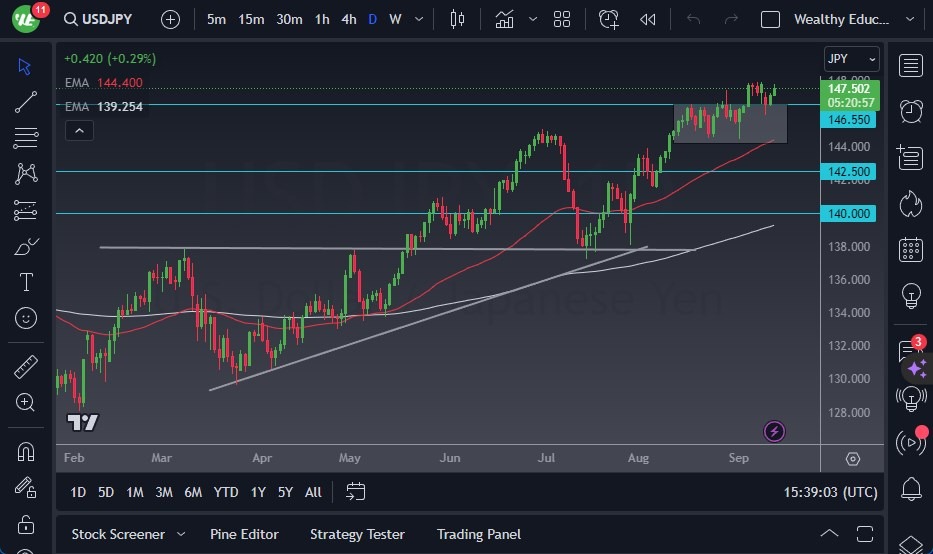The height and width of the screenshot is (554, 933).
Task: Open the economic calendar panel
Action: point(910,249)
